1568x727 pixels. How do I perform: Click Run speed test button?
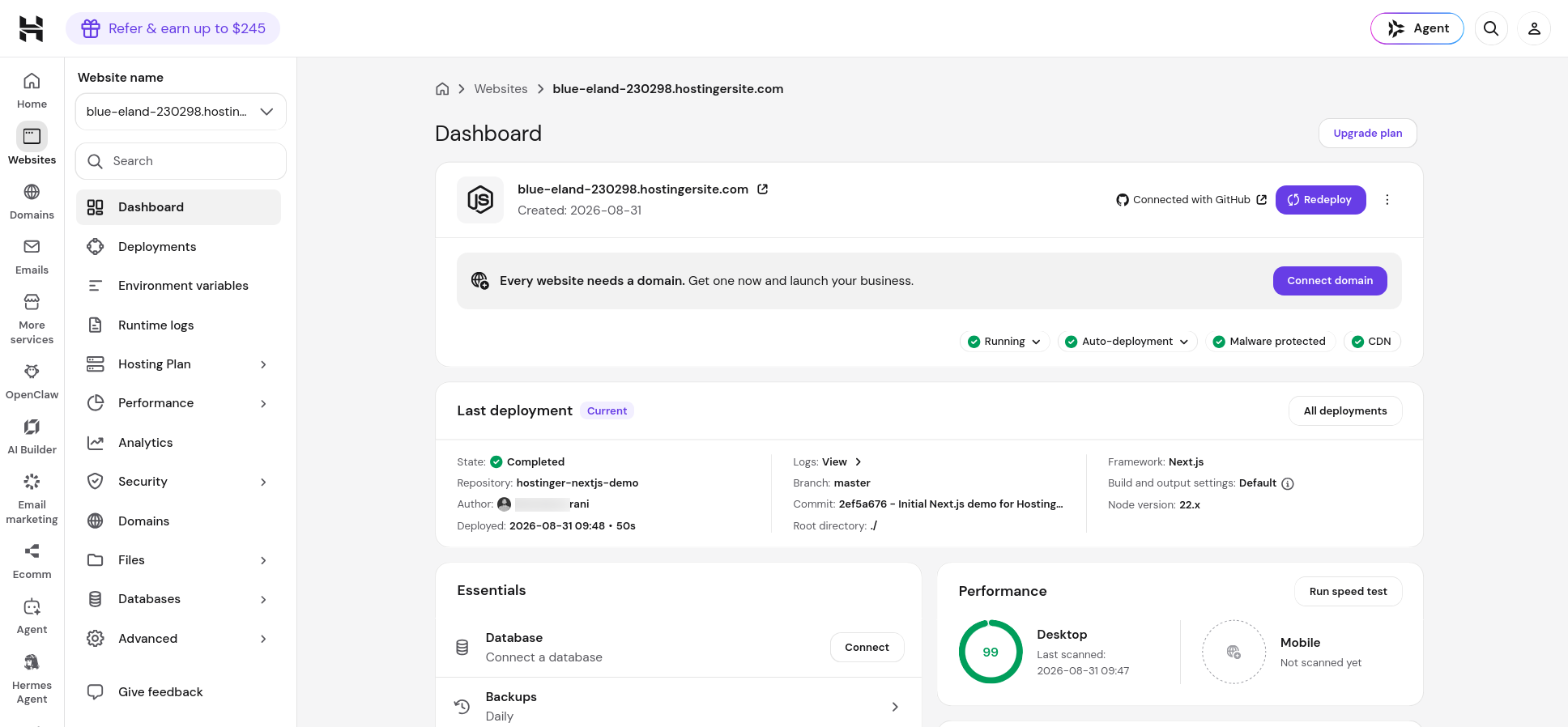point(1349,592)
